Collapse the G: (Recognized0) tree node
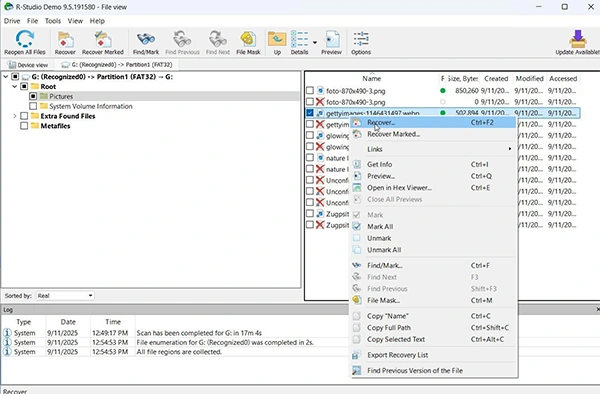 click(x=6, y=77)
